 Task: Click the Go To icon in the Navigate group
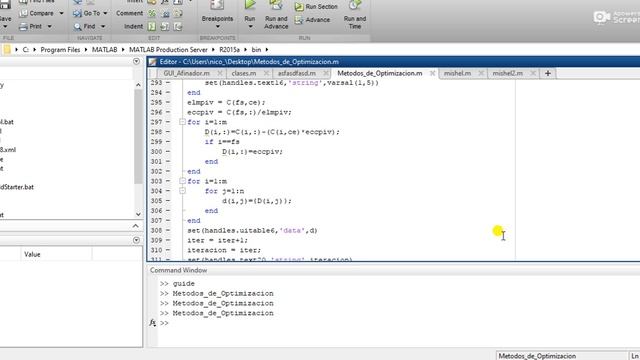[77, 13]
